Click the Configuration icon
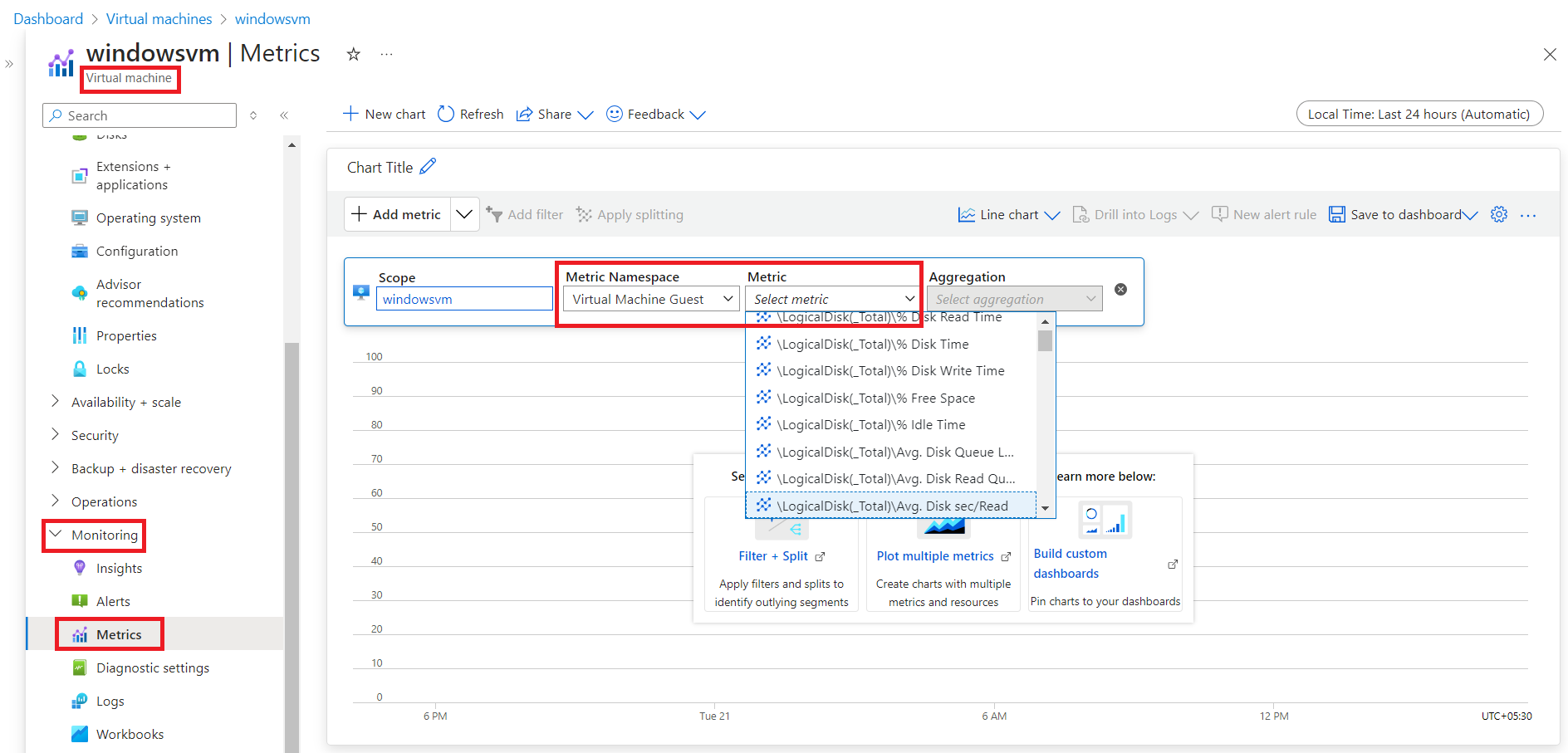The width and height of the screenshot is (1568, 753). click(x=80, y=251)
